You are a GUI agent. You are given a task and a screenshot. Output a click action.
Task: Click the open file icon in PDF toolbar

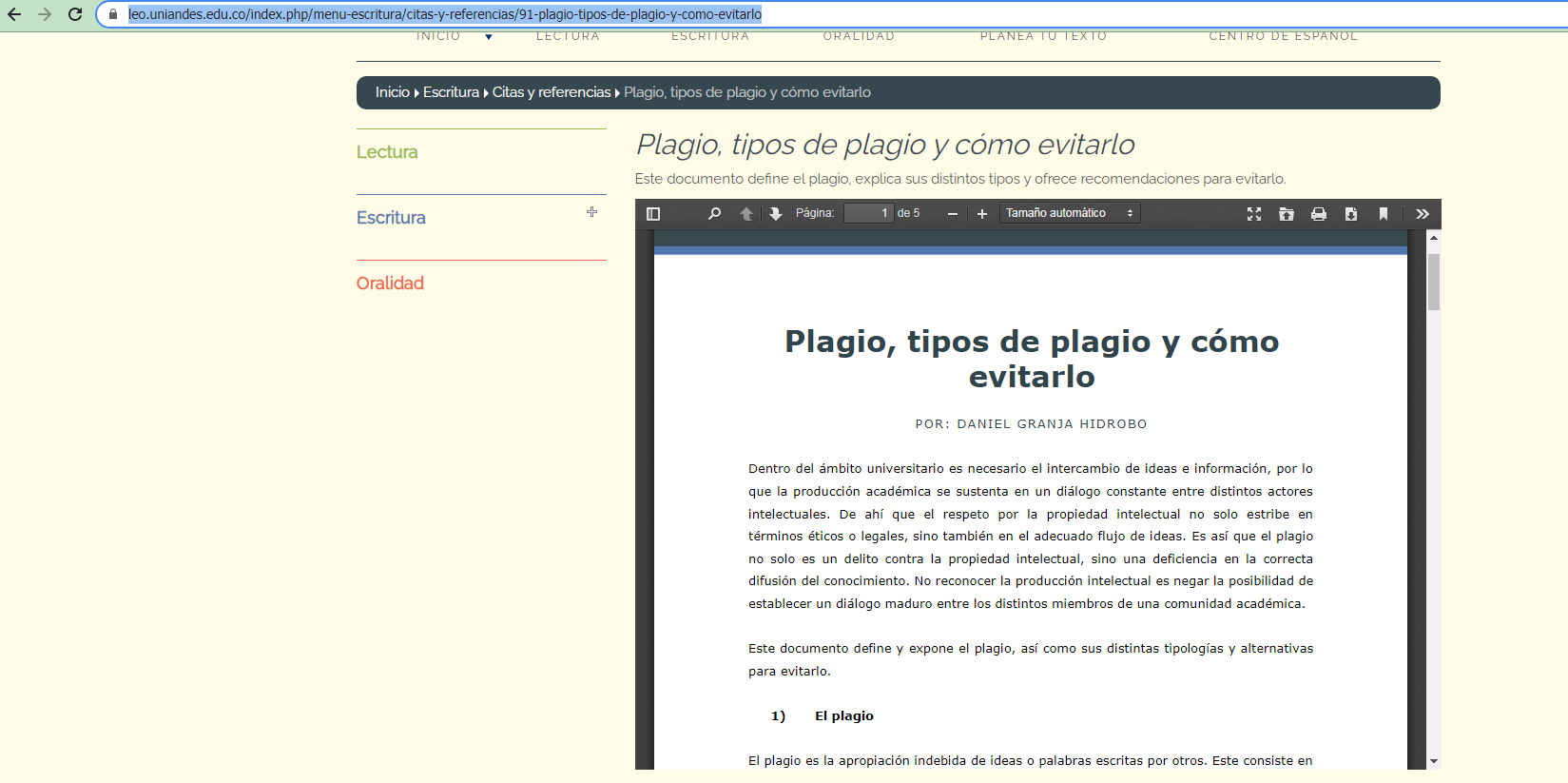[x=1287, y=214]
